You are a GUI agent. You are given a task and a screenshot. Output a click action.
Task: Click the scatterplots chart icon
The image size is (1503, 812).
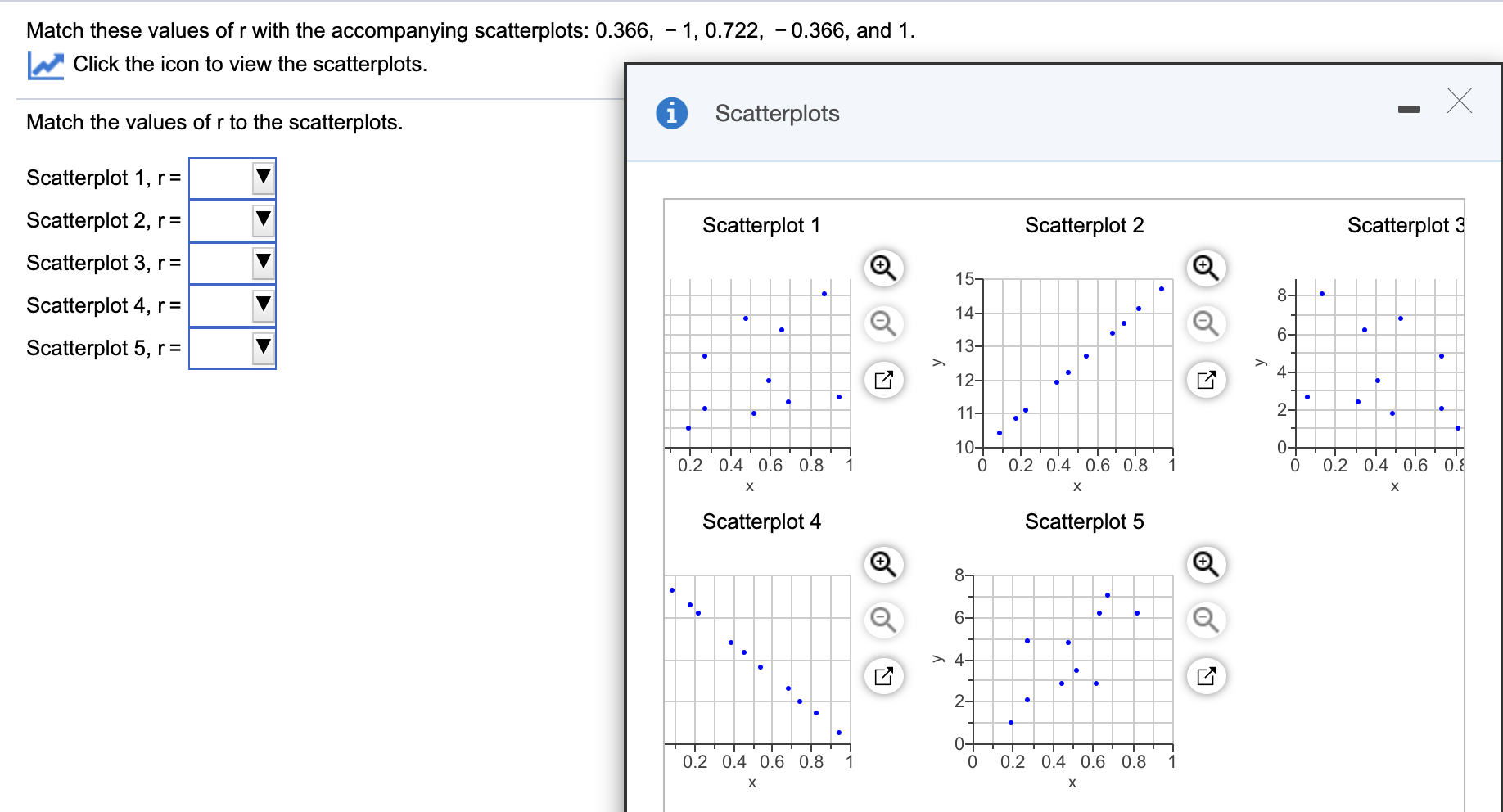(x=46, y=64)
